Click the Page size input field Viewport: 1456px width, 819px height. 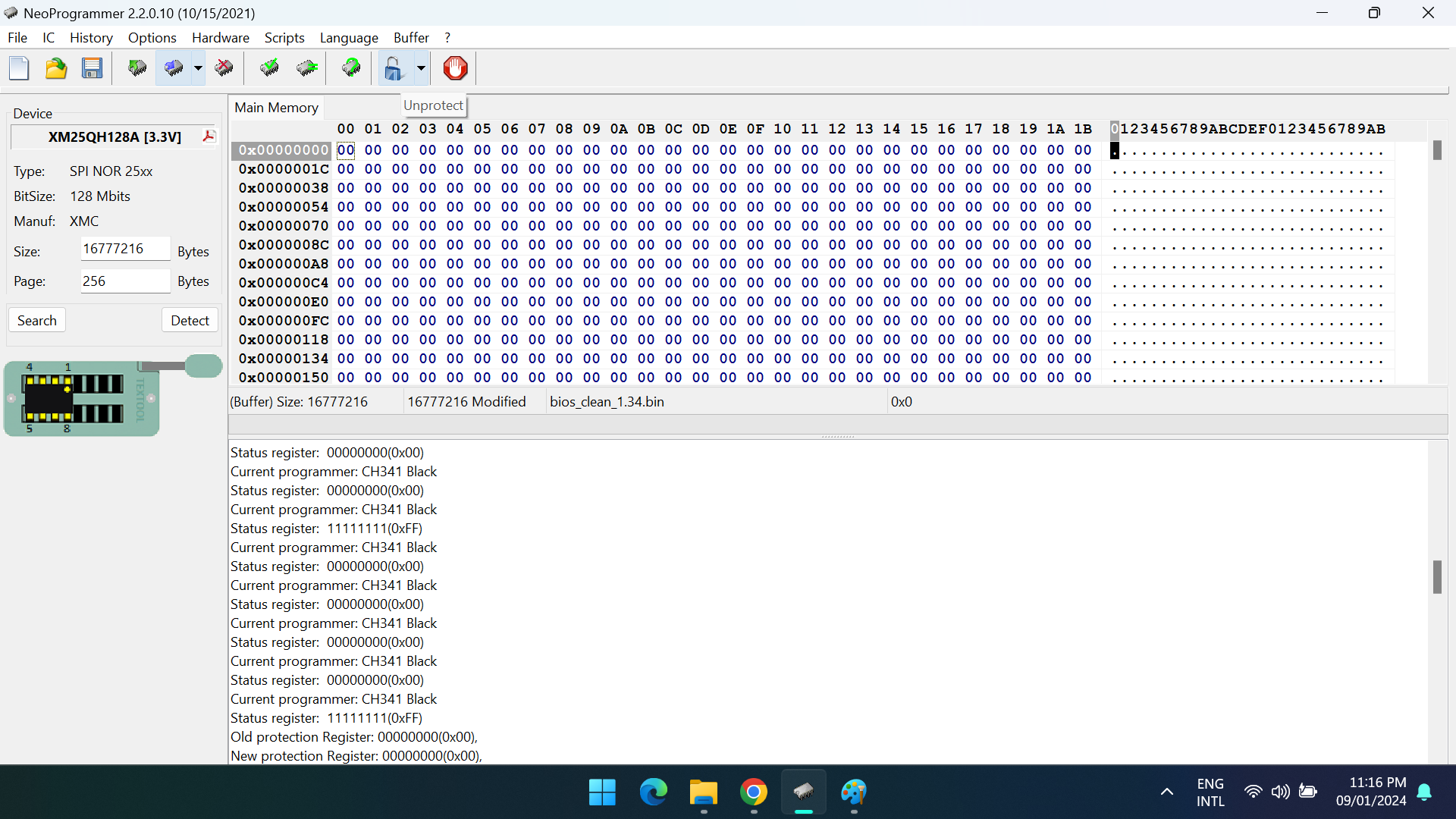[x=125, y=281]
